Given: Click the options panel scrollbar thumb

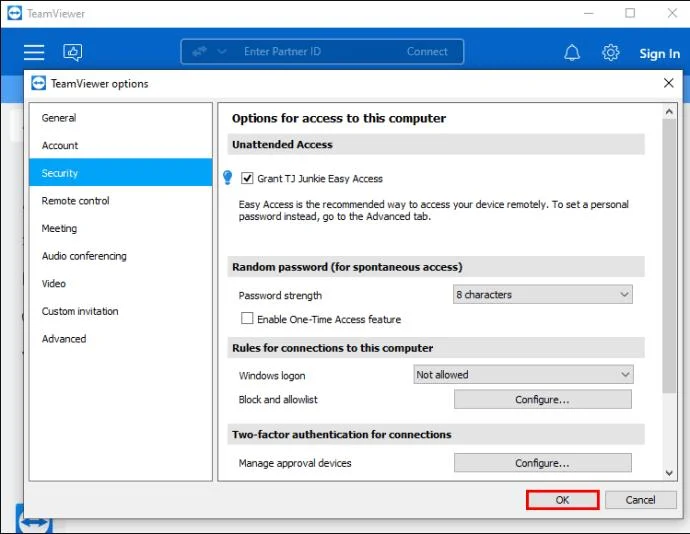Looking at the screenshot, I should pyautogui.click(x=669, y=255).
